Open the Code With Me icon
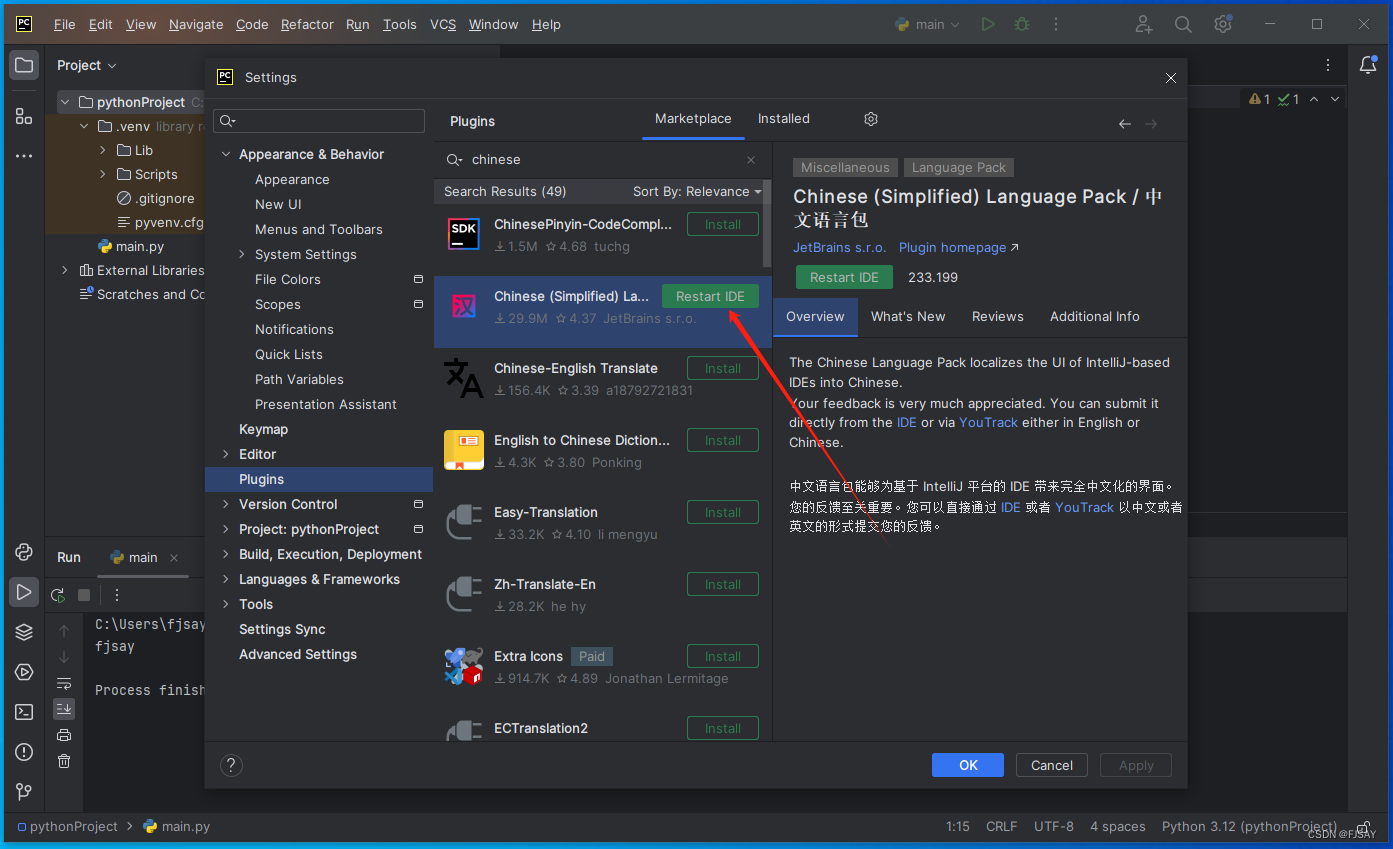Image resolution: width=1393 pixels, height=849 pixels. click(1144, 24)
